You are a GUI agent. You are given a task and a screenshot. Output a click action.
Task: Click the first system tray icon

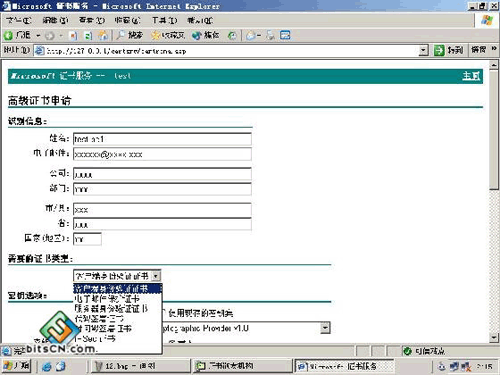[442, 366]
